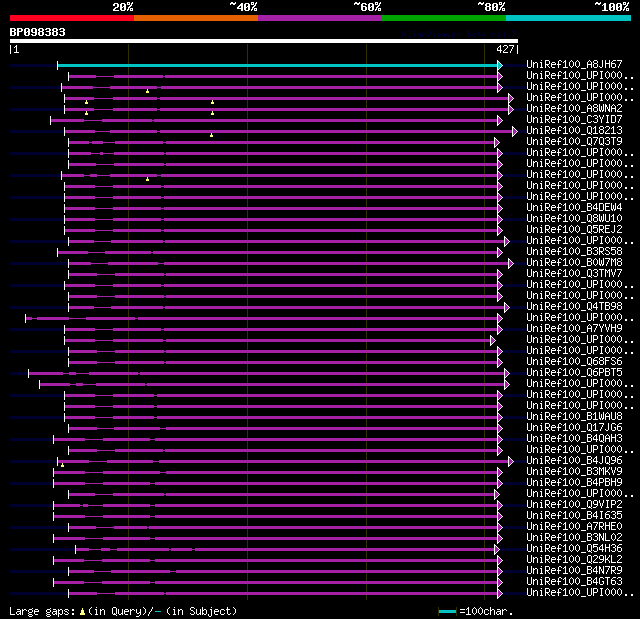Click the arrowhead ending the Q18213 alignment
Screen dimensions: 640x619
tap(515, 131)
